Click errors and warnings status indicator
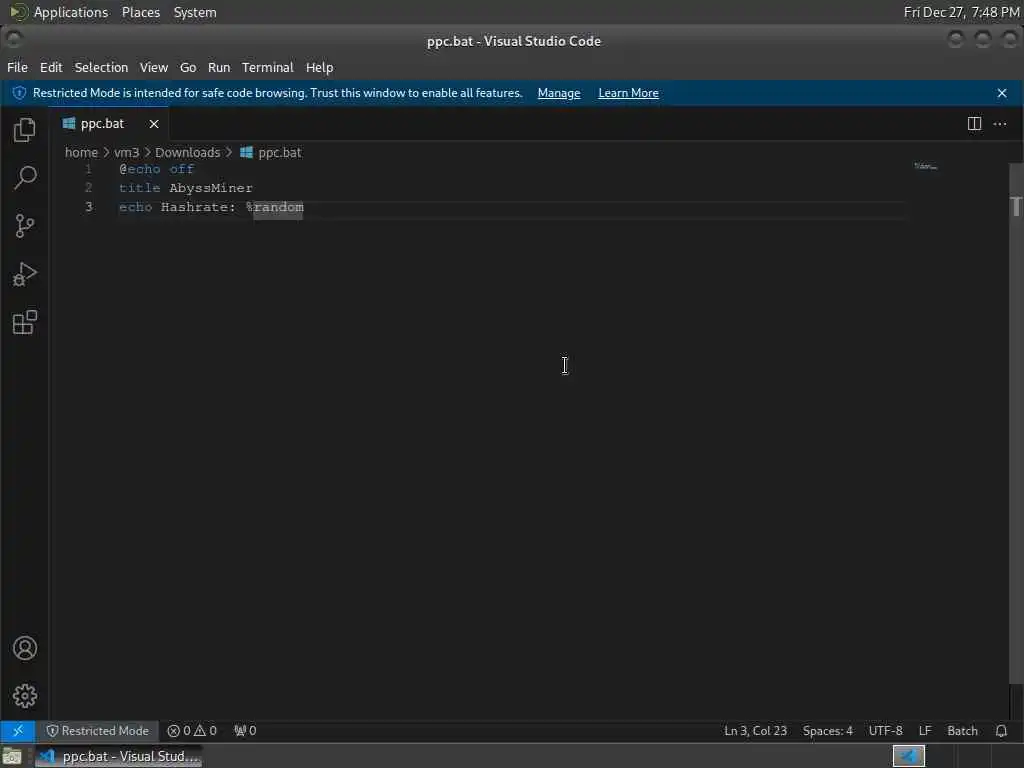 tap(192, 731)
